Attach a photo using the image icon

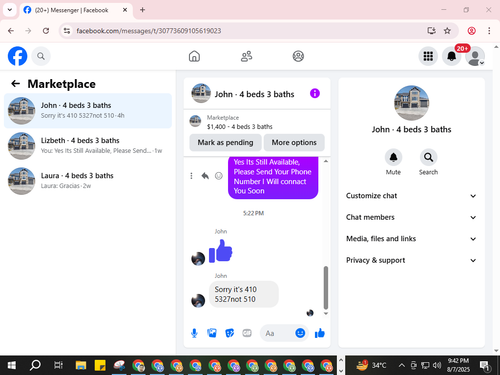[x=212, y=333]
